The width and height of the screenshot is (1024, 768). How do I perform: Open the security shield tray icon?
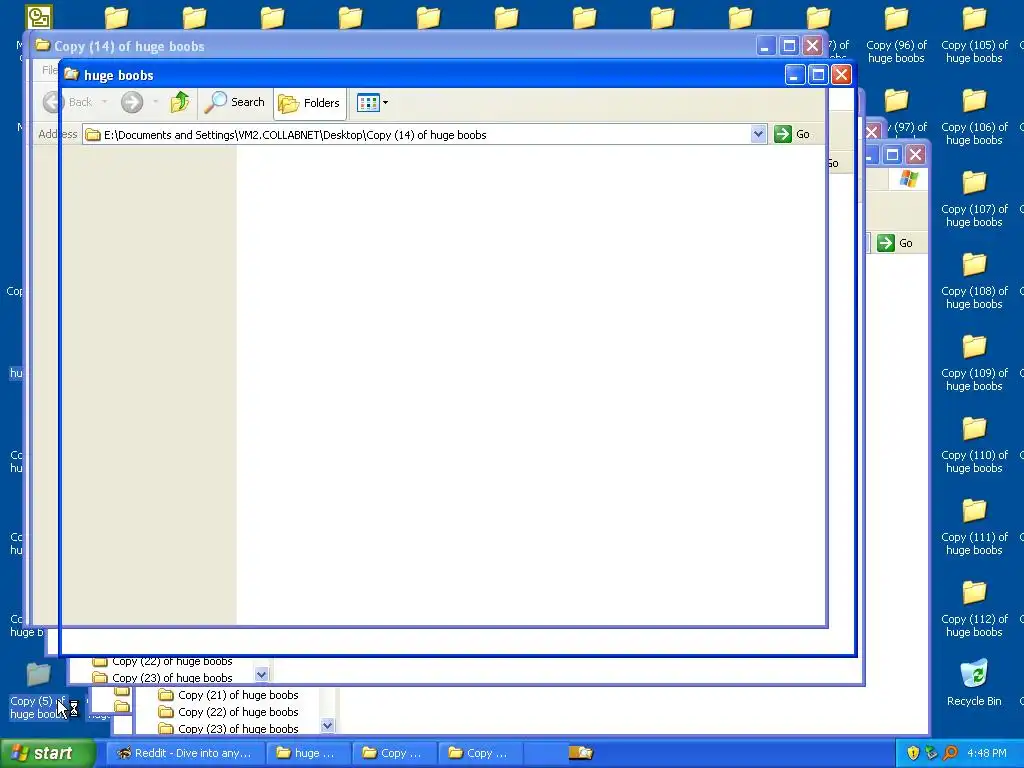[913, 753]
